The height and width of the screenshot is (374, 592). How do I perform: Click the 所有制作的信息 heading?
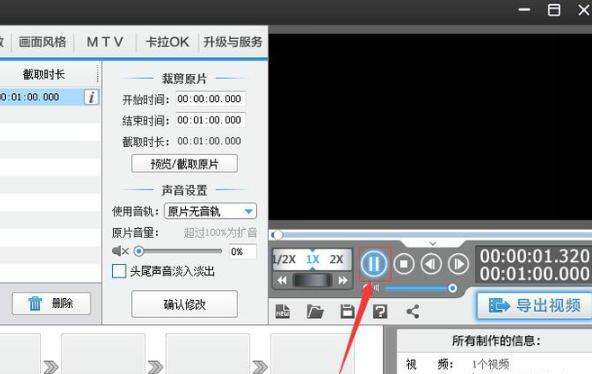496,341
